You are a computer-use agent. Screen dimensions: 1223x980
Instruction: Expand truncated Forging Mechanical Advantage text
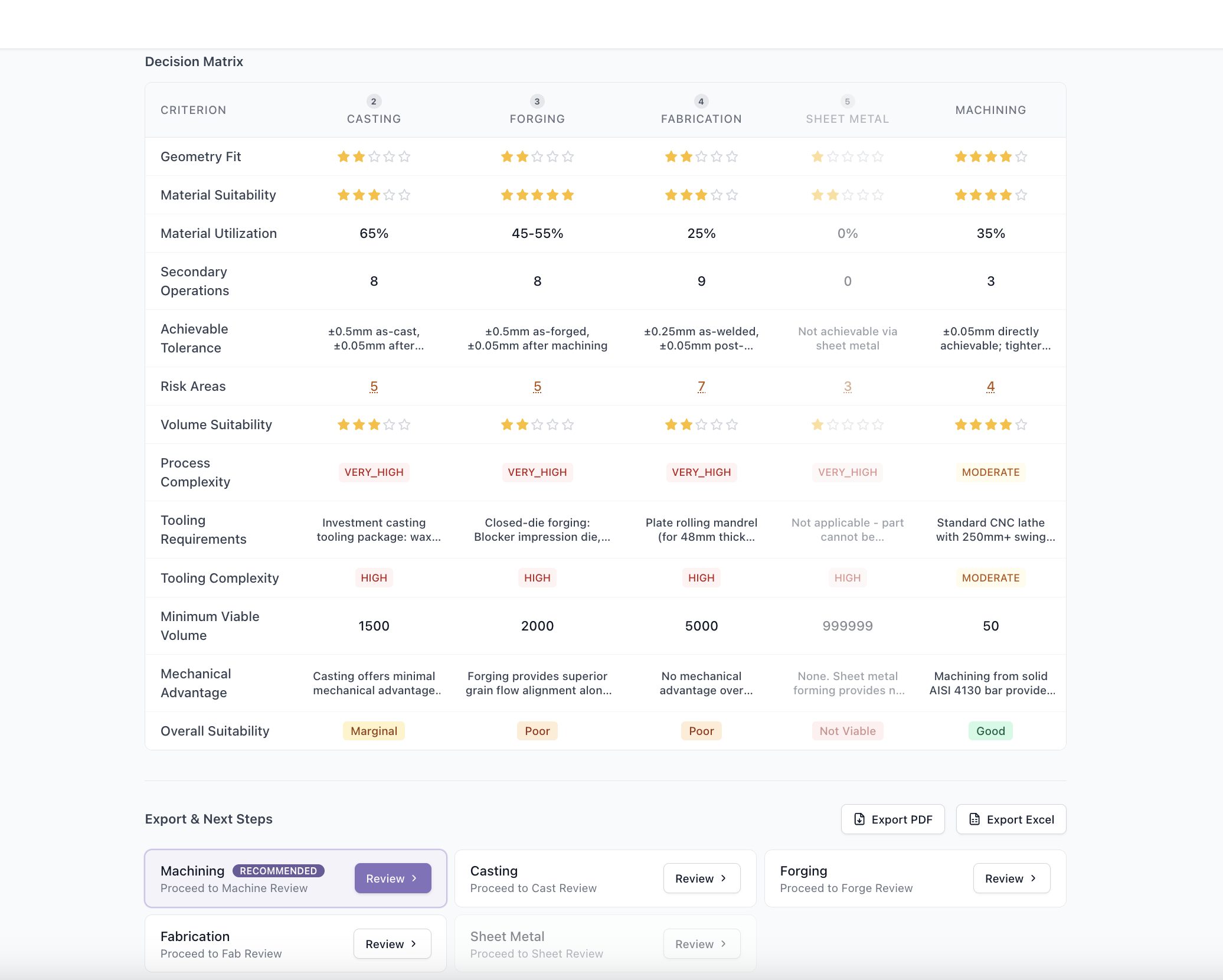point(537,683)
